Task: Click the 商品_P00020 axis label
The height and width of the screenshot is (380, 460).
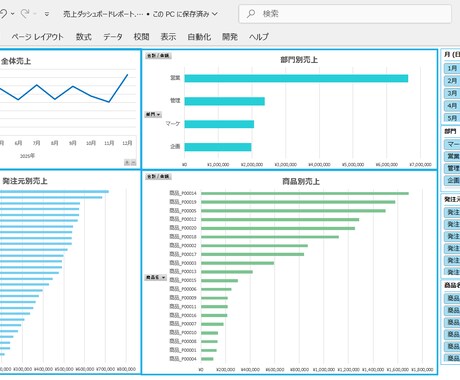Action: click(183, 228)
